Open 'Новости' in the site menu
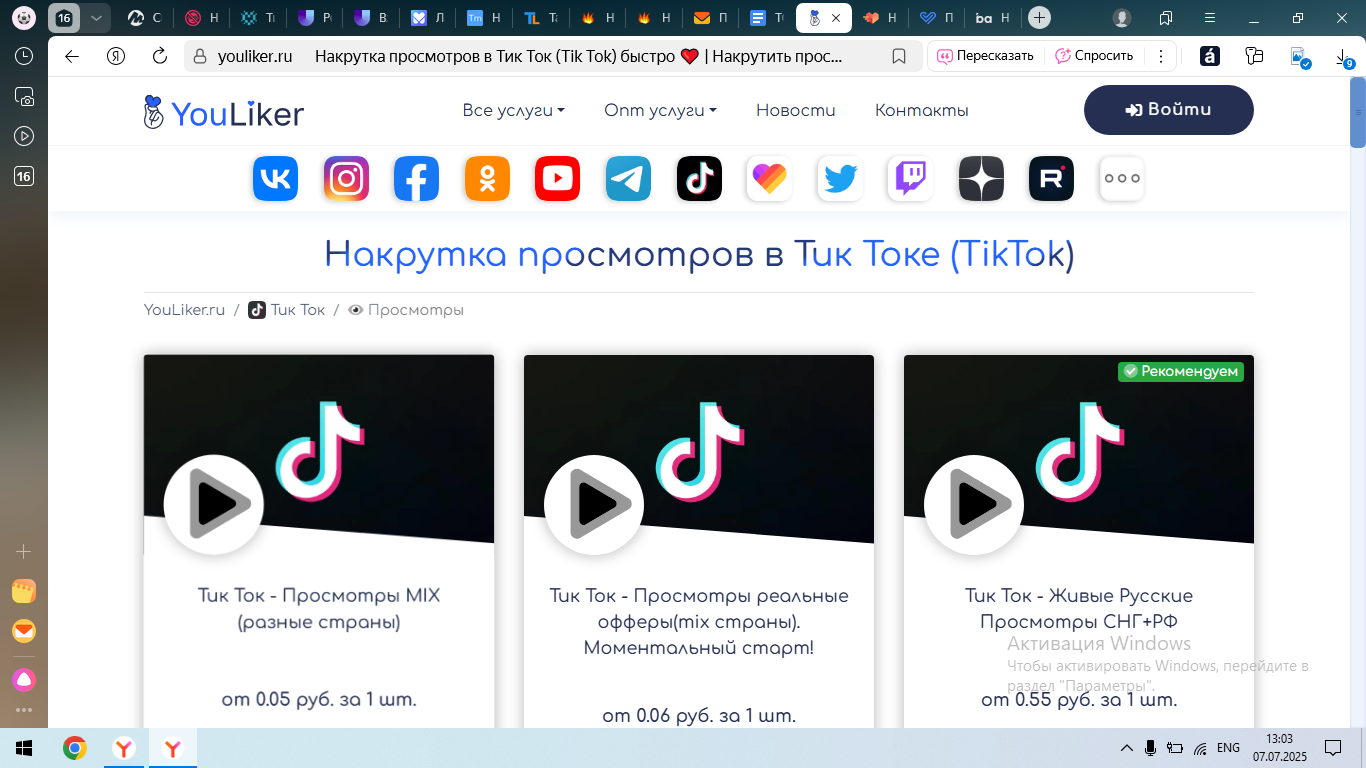This screenshot has height=768, width=1366. tap(795, 110)
